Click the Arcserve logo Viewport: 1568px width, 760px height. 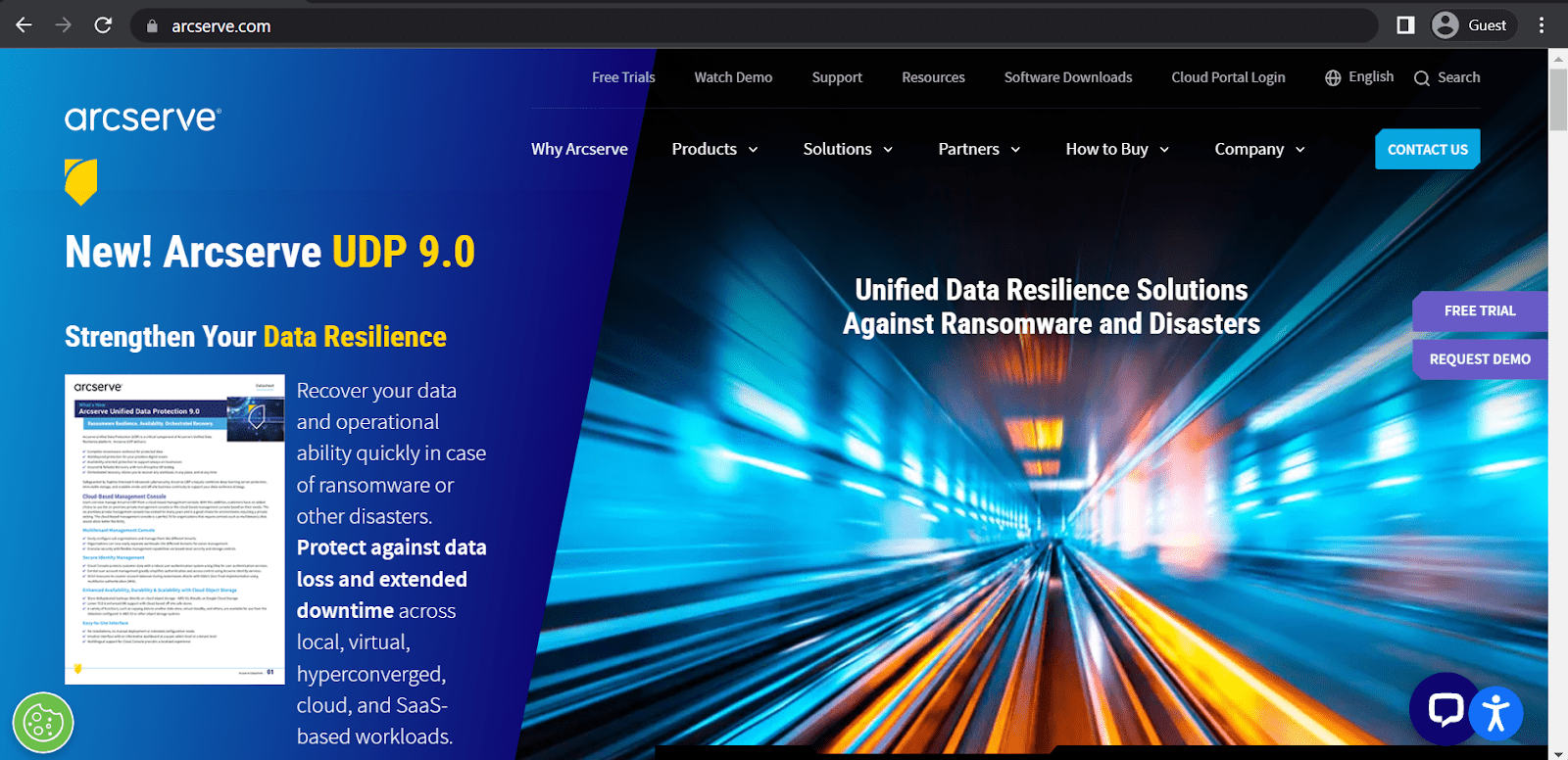point(143,119)
